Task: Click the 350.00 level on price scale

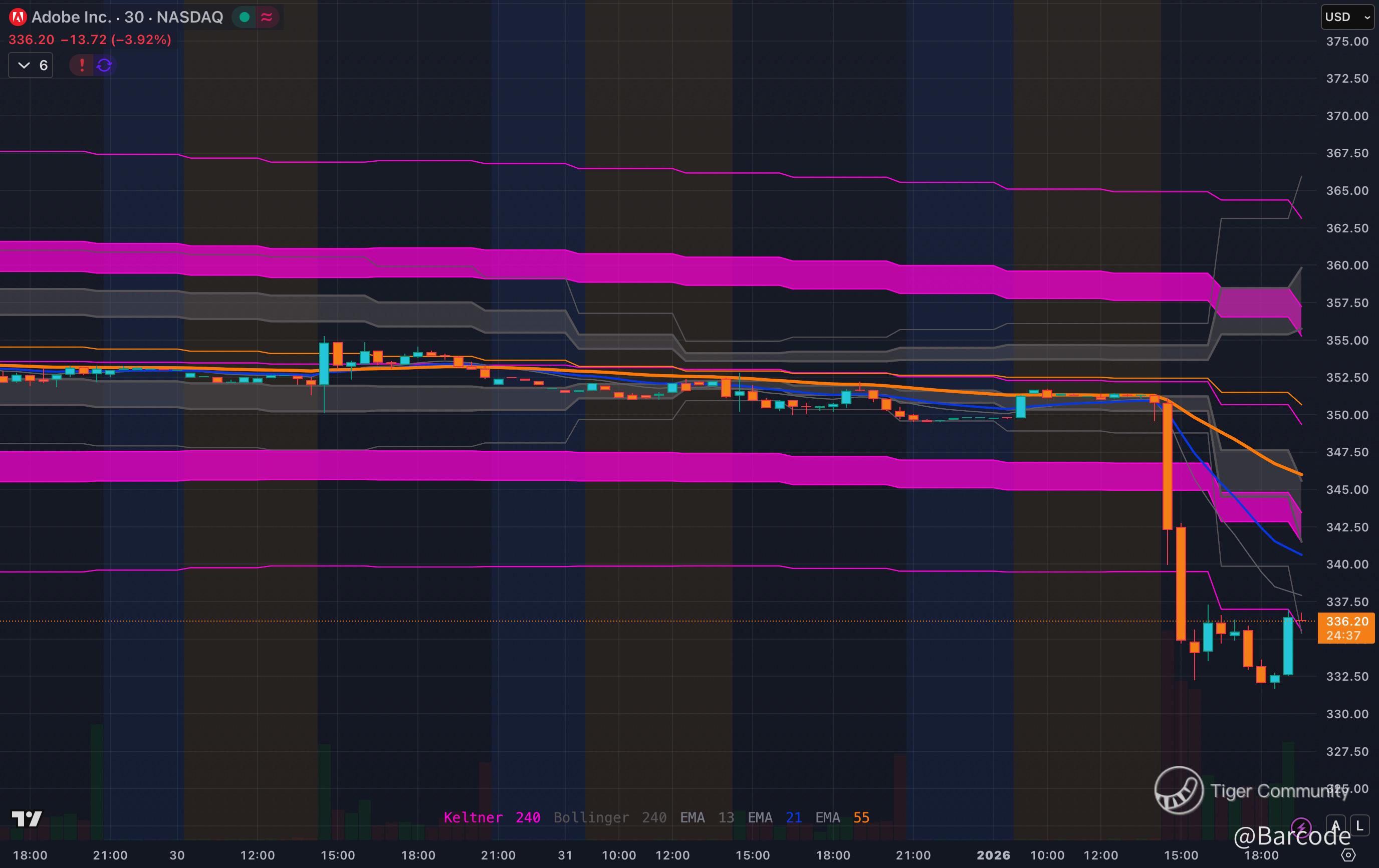Action: pos(1347,415)
